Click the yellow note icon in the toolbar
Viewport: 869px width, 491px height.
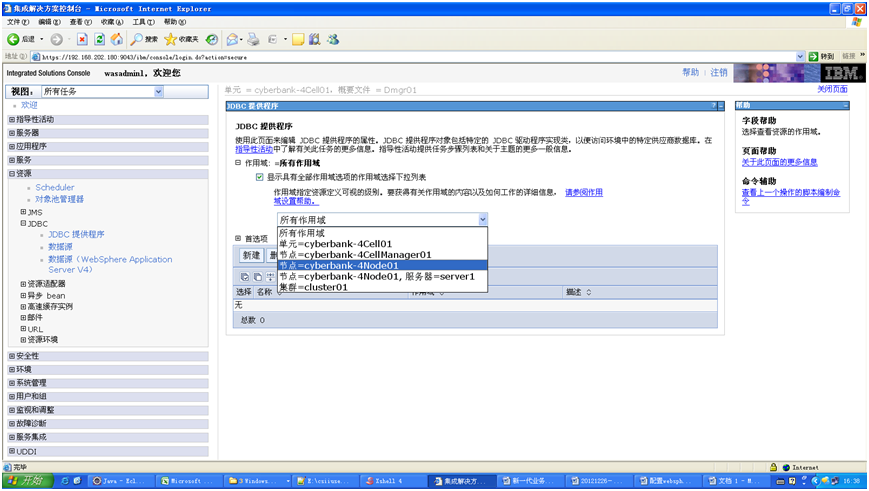[x=298, y=39]
